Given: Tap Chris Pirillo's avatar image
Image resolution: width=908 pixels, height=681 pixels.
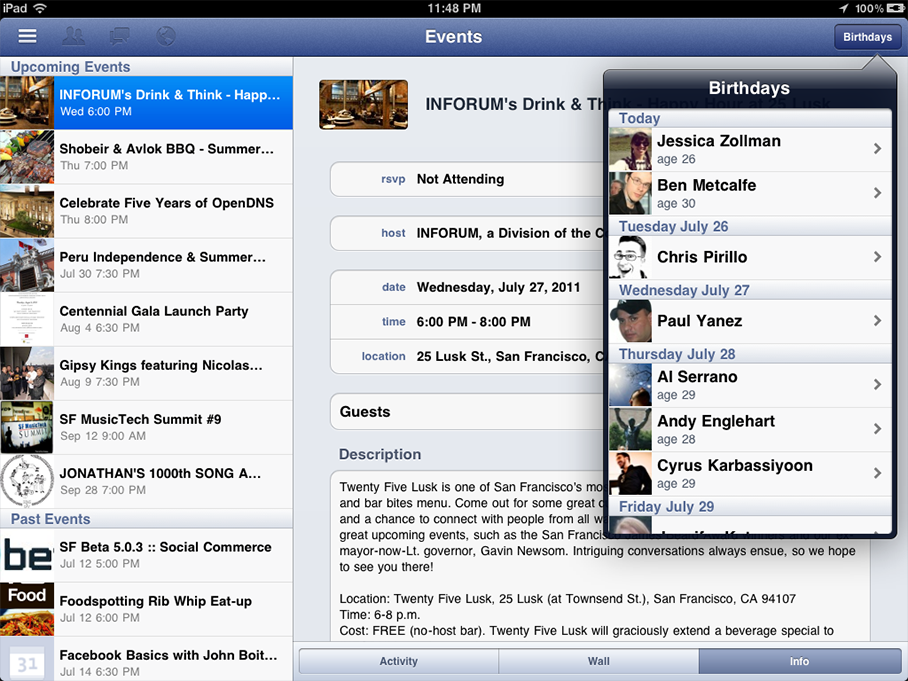Looking at the screenshot, I should [630, 257].
